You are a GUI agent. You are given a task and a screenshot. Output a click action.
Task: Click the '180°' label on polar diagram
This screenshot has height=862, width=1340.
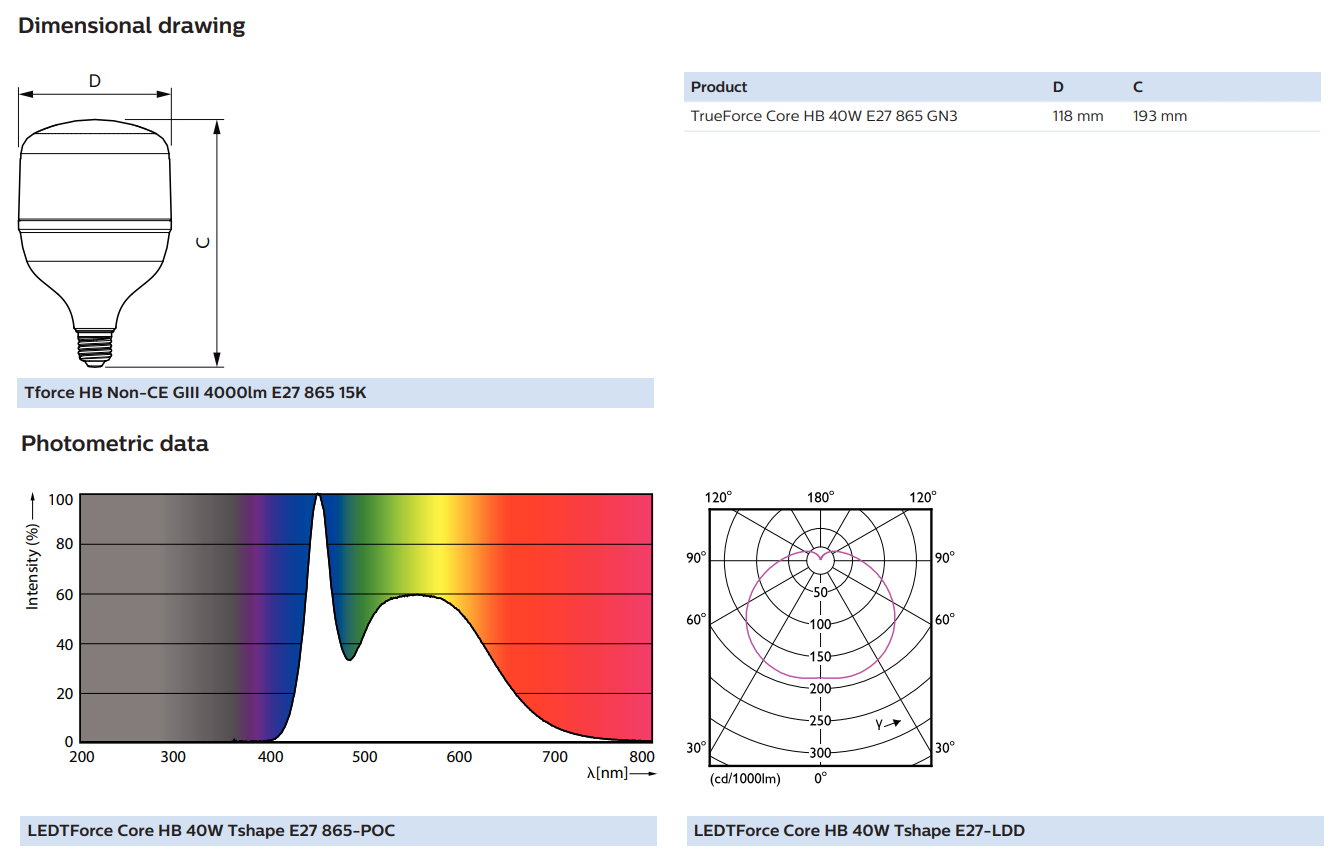click(821, 497)
